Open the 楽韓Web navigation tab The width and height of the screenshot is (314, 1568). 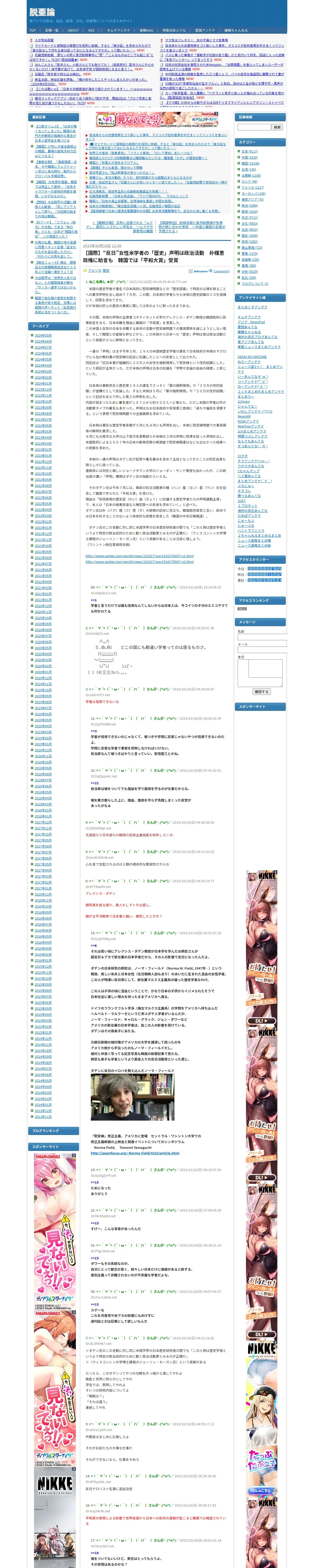[x=146, y=30]
